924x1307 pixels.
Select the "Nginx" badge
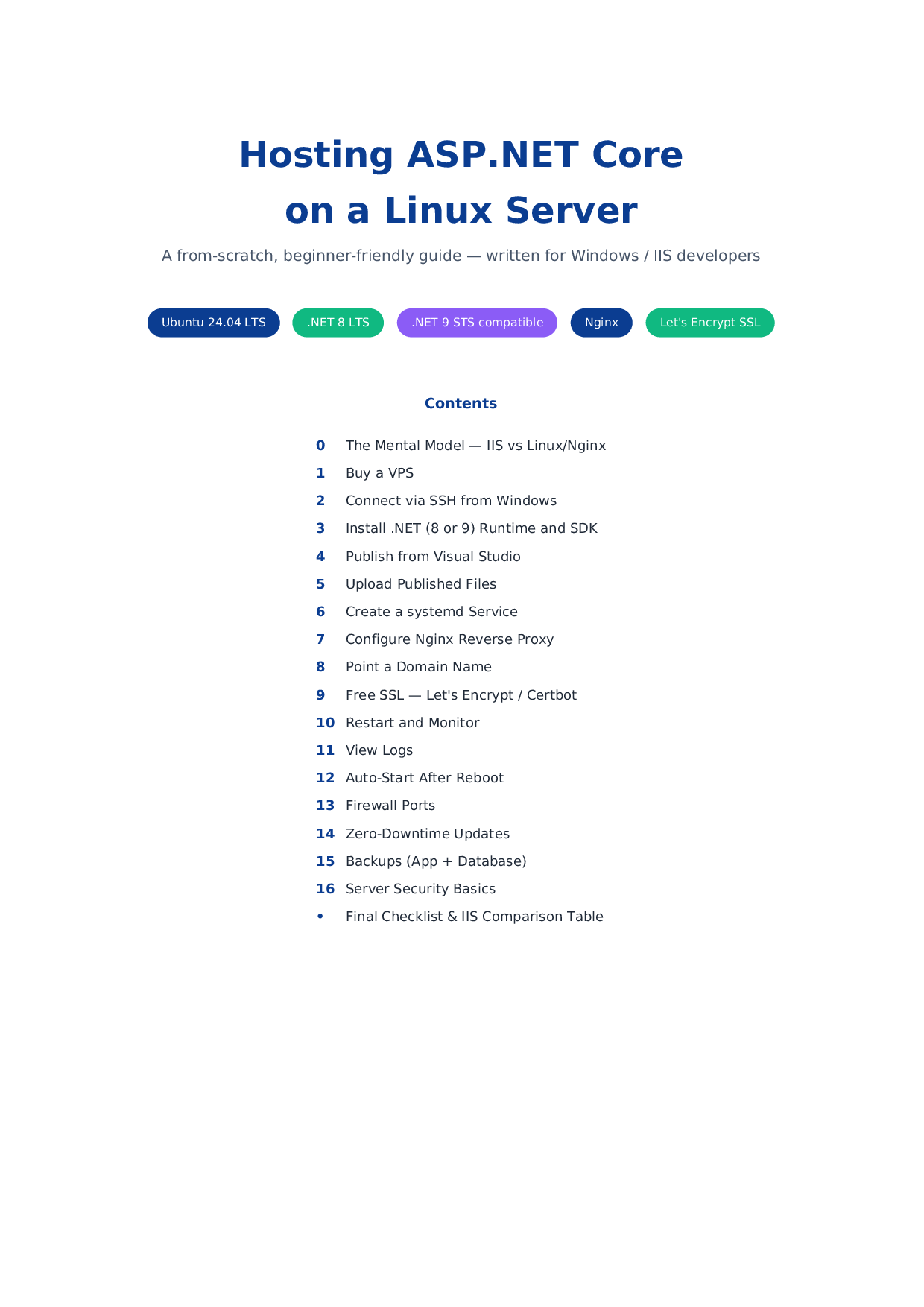point(601,323)
